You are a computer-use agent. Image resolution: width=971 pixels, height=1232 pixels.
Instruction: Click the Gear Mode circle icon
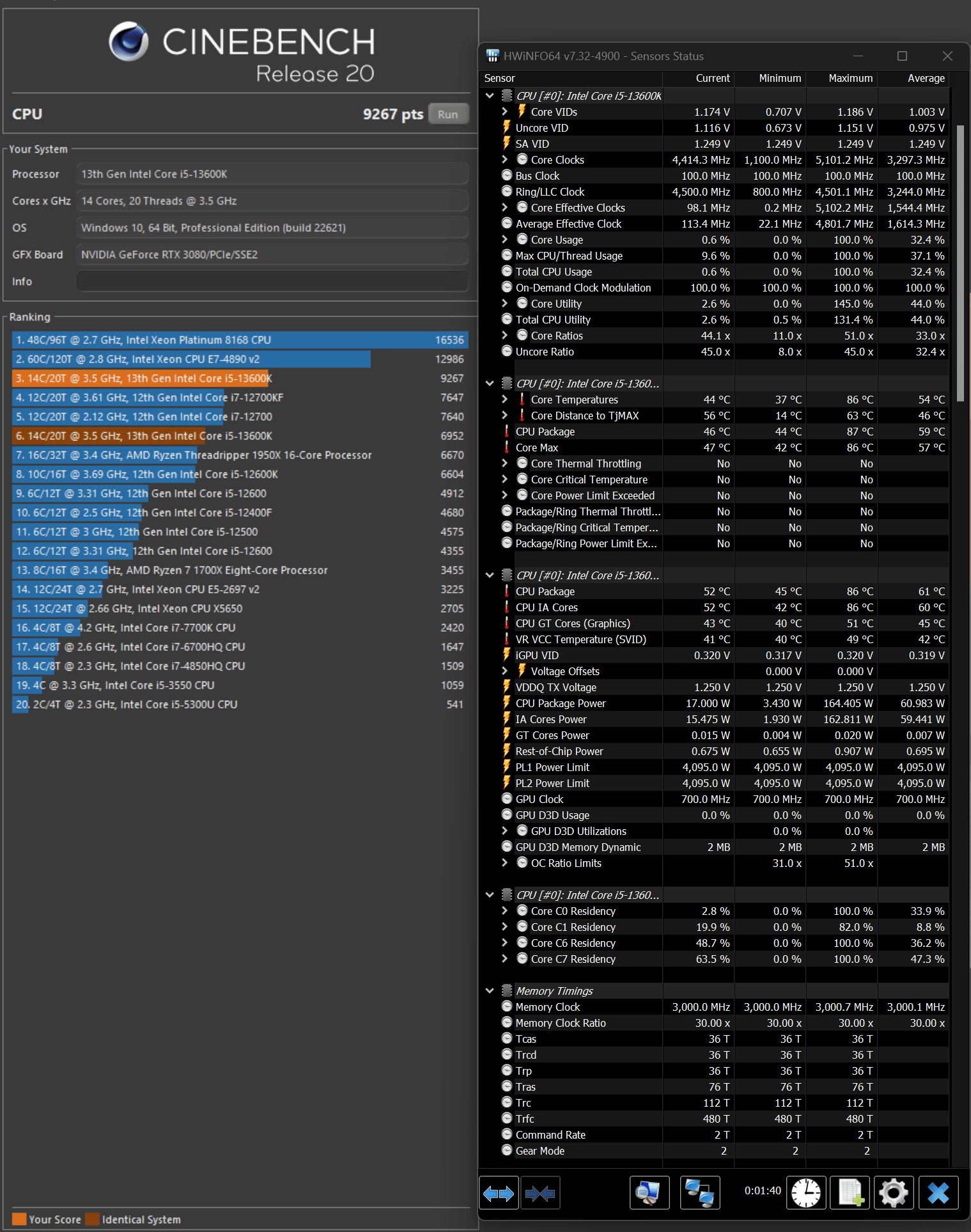507,1151
